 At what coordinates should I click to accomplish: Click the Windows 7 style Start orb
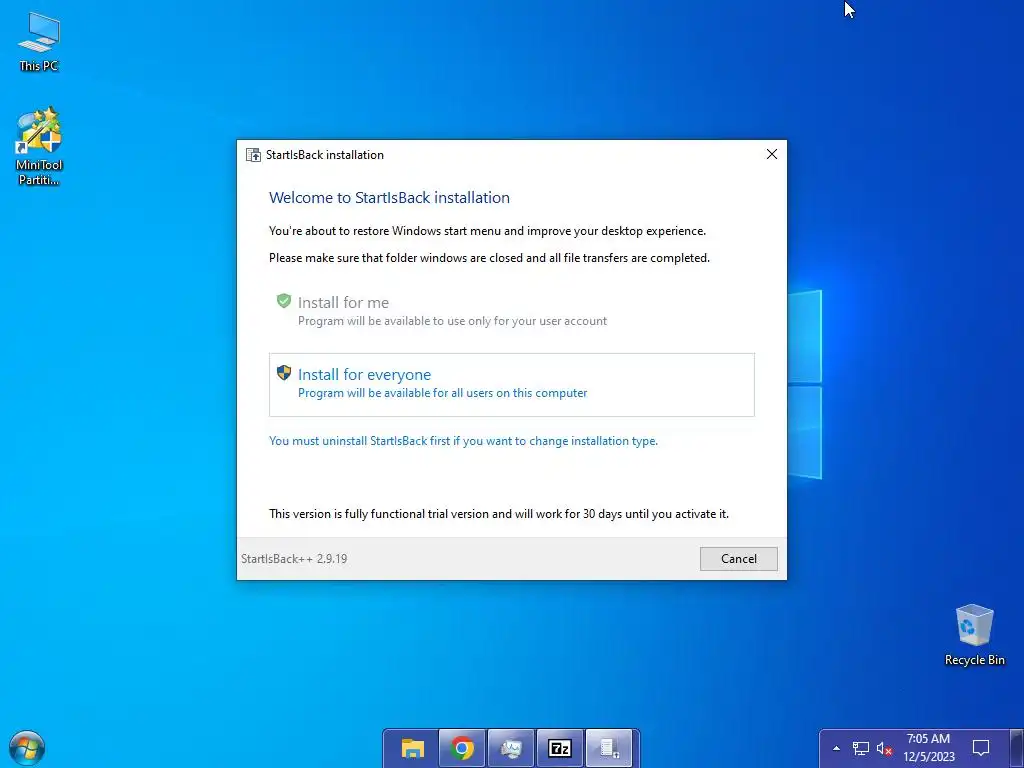[x=27, y=748]
